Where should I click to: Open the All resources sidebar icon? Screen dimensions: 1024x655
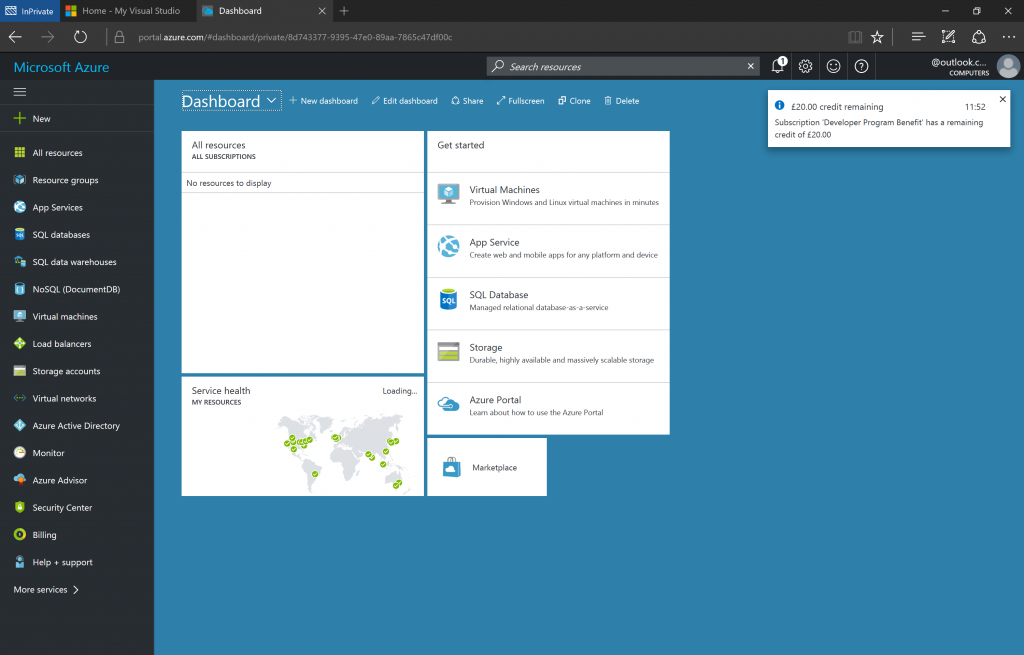coord(20,152)
